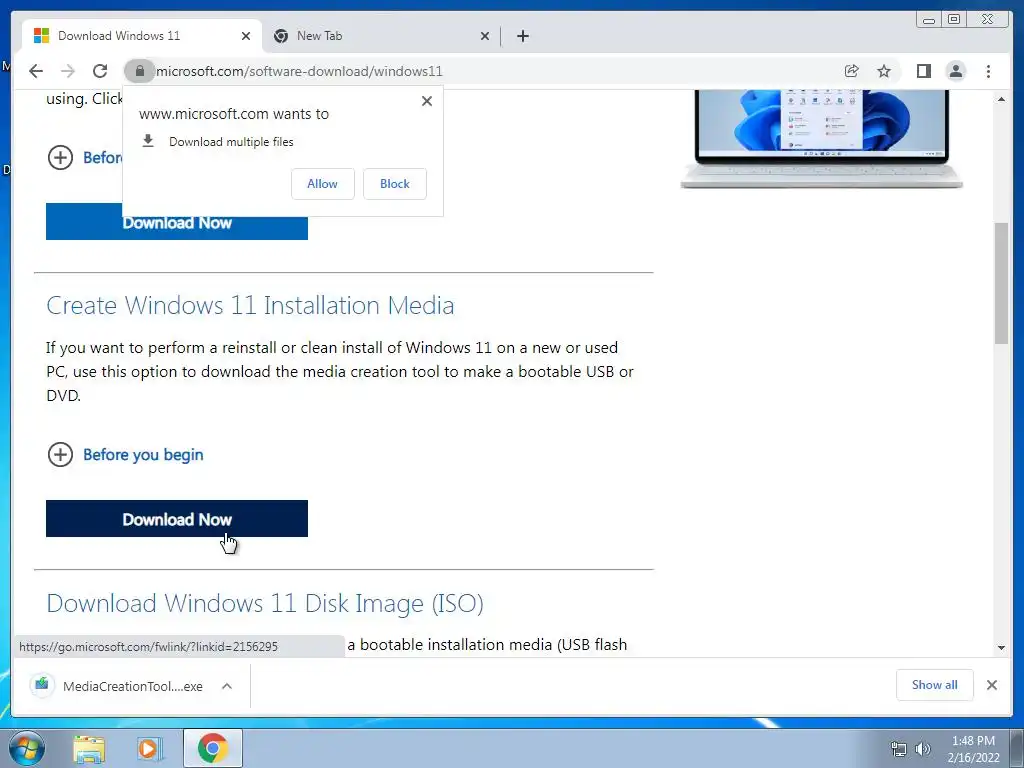
Task: Show all downloads
Action: tap(935, 684)
